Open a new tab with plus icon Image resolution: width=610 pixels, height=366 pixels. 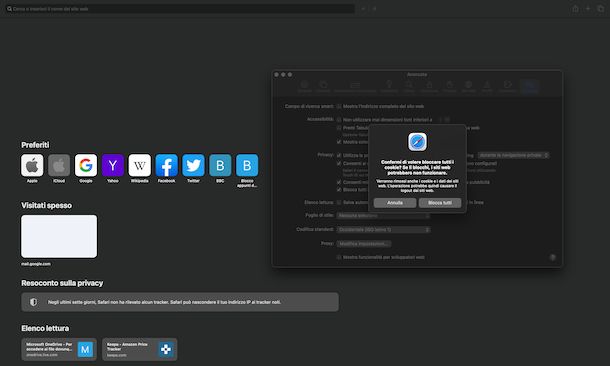(588, 9)
